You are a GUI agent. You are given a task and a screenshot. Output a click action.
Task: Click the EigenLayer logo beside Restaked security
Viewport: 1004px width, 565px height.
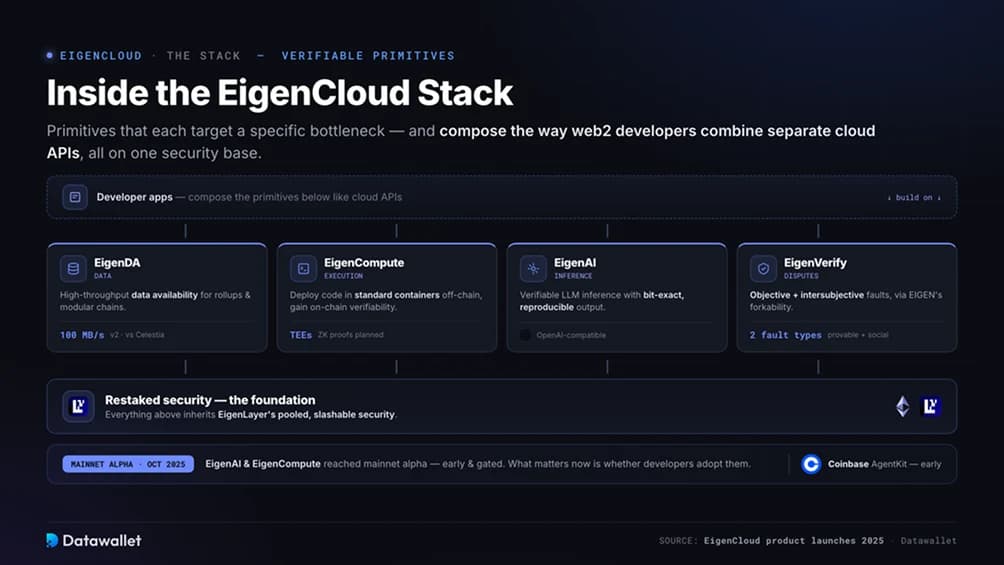tap(78, 406)
